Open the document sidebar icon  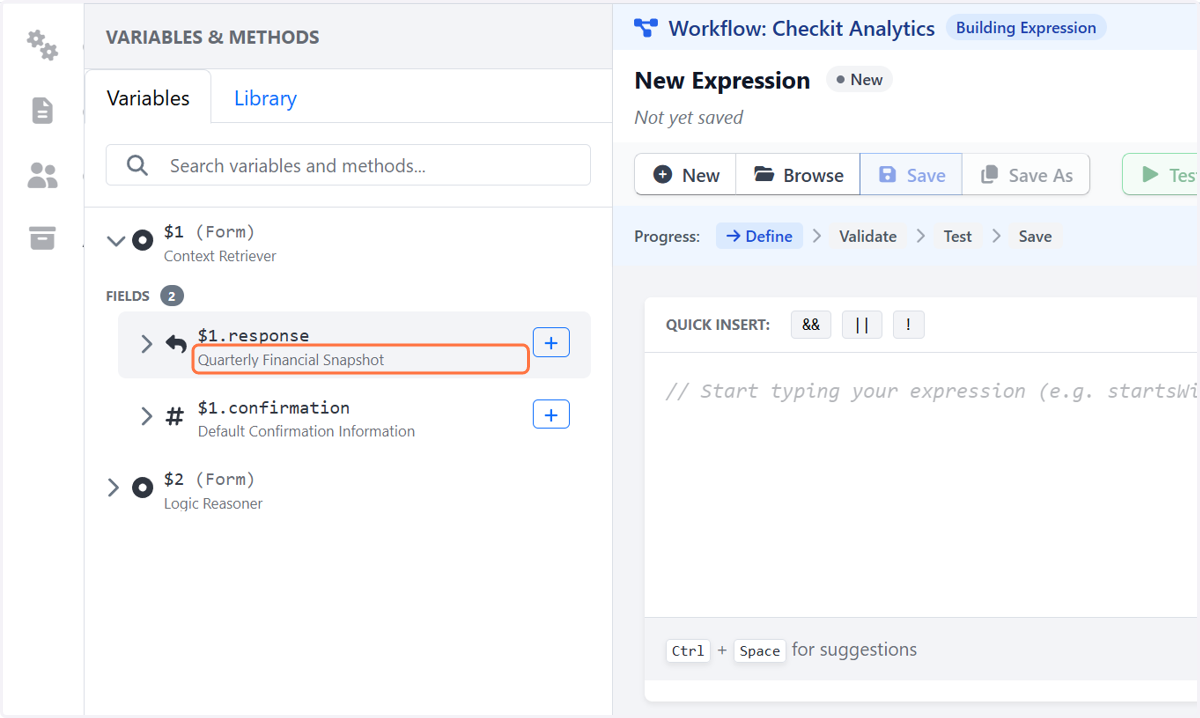tap(42, 110)
